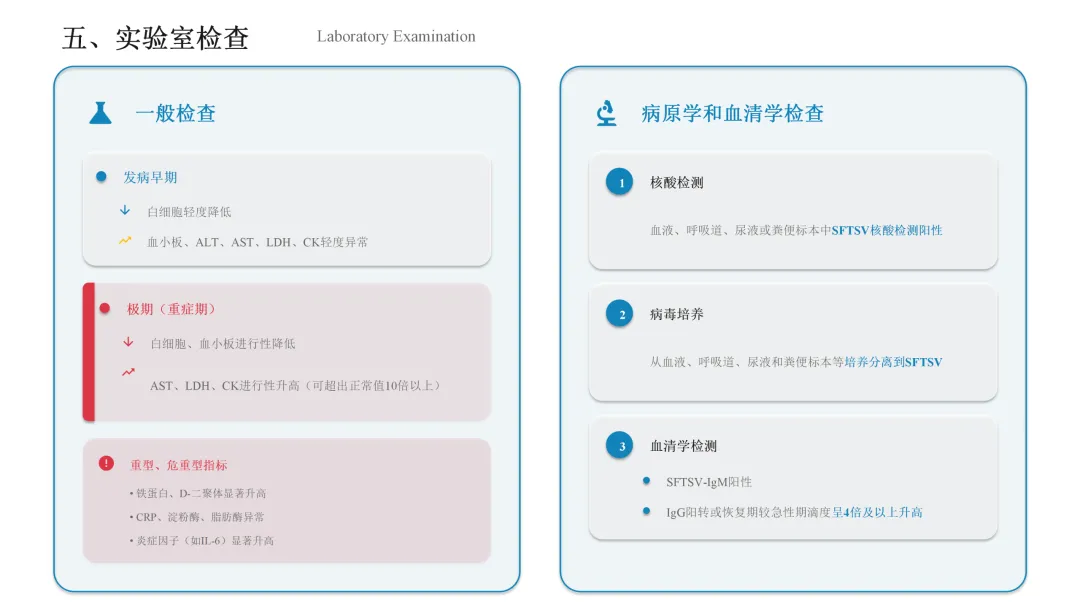Click the red bullet next to 极期（重症期）
The height and width of the screenshot is (608, 1080).
coord(105,308)
